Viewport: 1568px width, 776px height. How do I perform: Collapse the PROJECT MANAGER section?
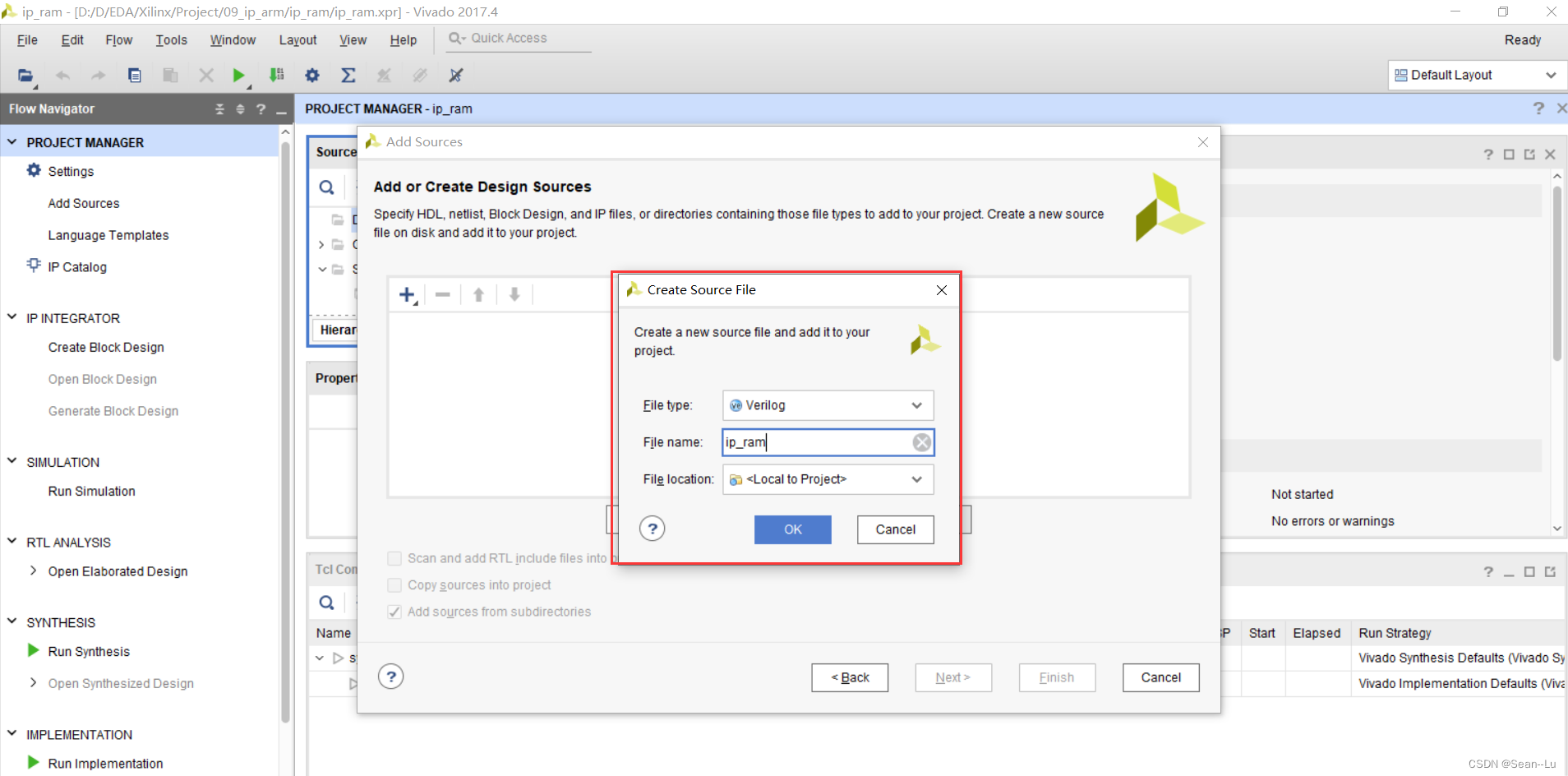(x=12, y=142)
